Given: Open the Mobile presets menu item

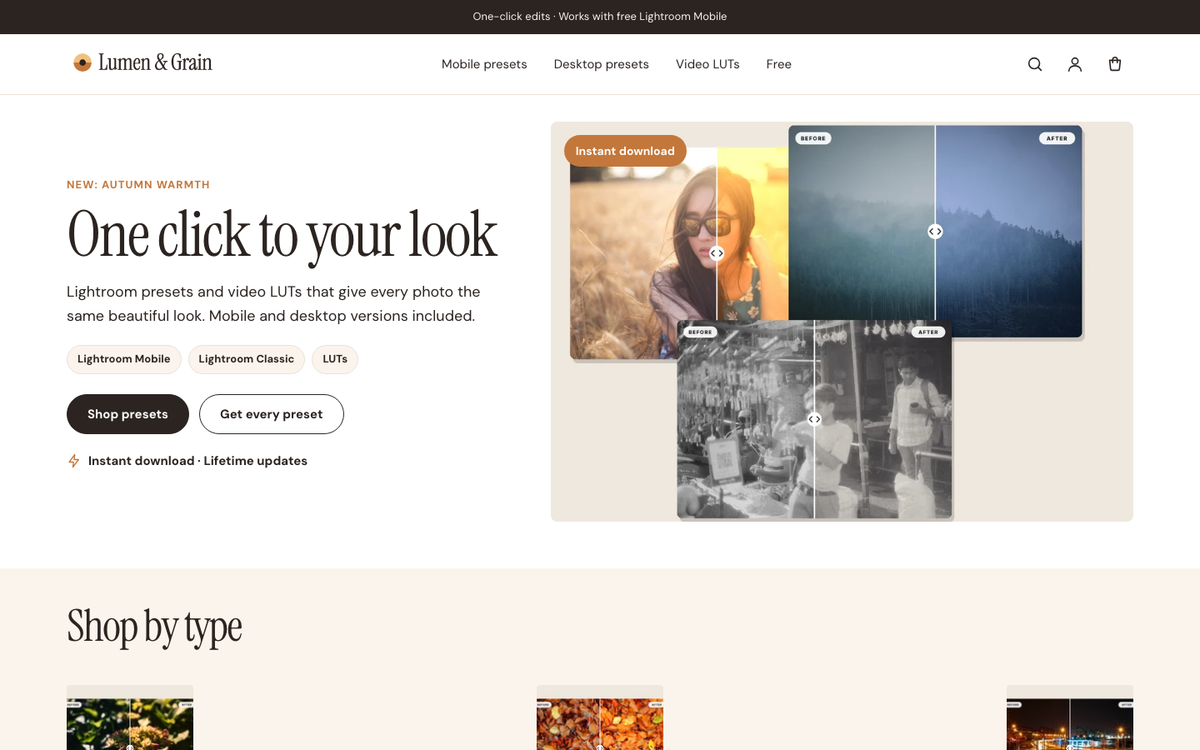Looking at the screenshot, I should (484, 64).
